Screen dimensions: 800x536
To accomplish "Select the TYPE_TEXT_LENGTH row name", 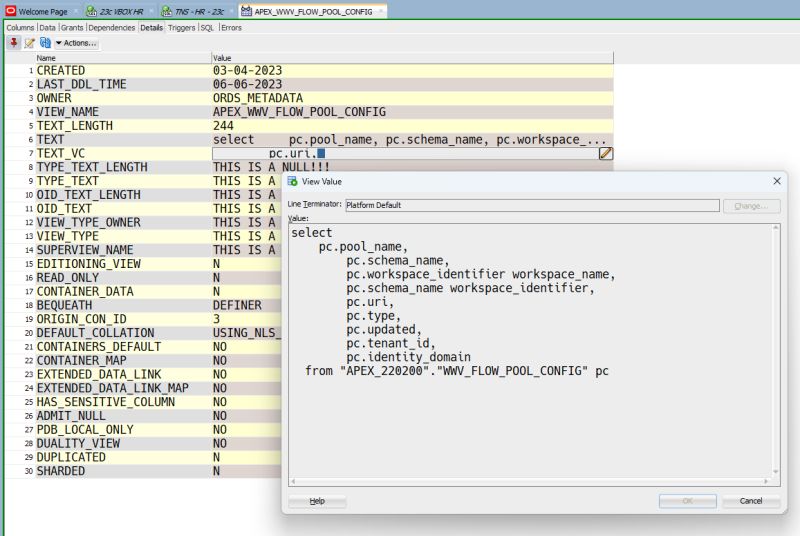I will pos(92,167).
